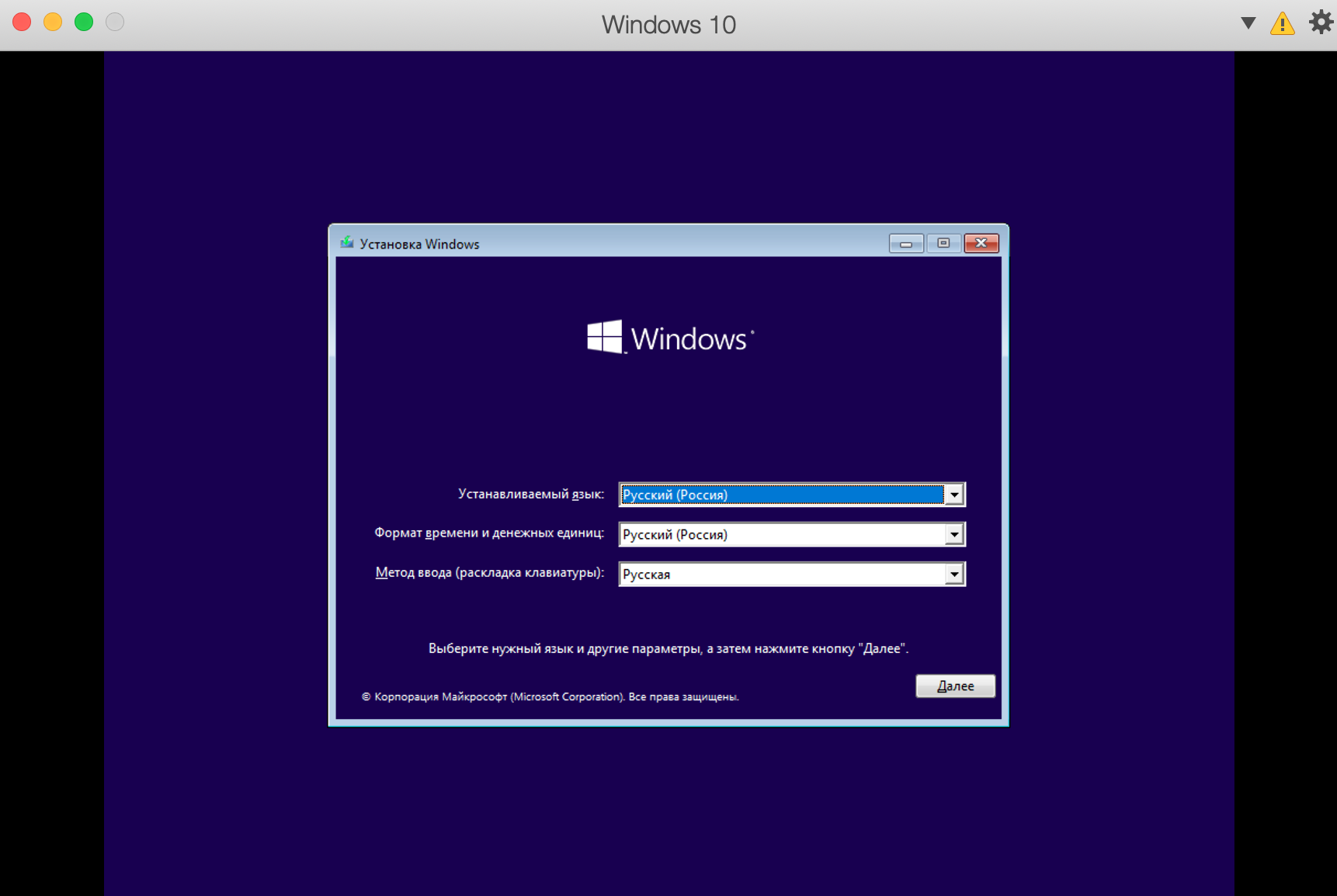Image resolution: width=1337 pixels, height=896 pixels.
Task: Click the Windows 10 window title
Action: coord(668,24)
